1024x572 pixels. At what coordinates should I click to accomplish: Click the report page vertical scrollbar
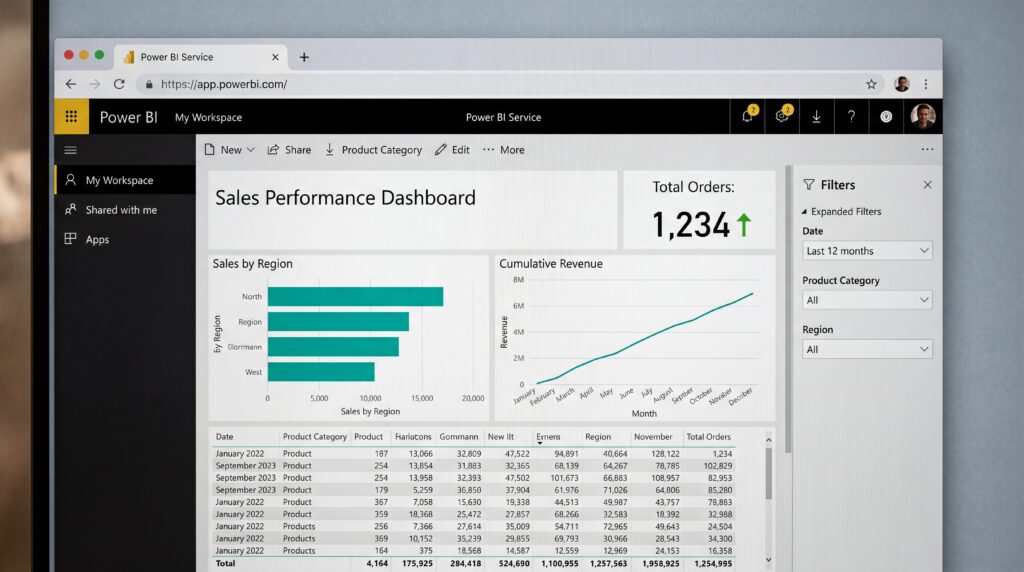coord(788,310)
